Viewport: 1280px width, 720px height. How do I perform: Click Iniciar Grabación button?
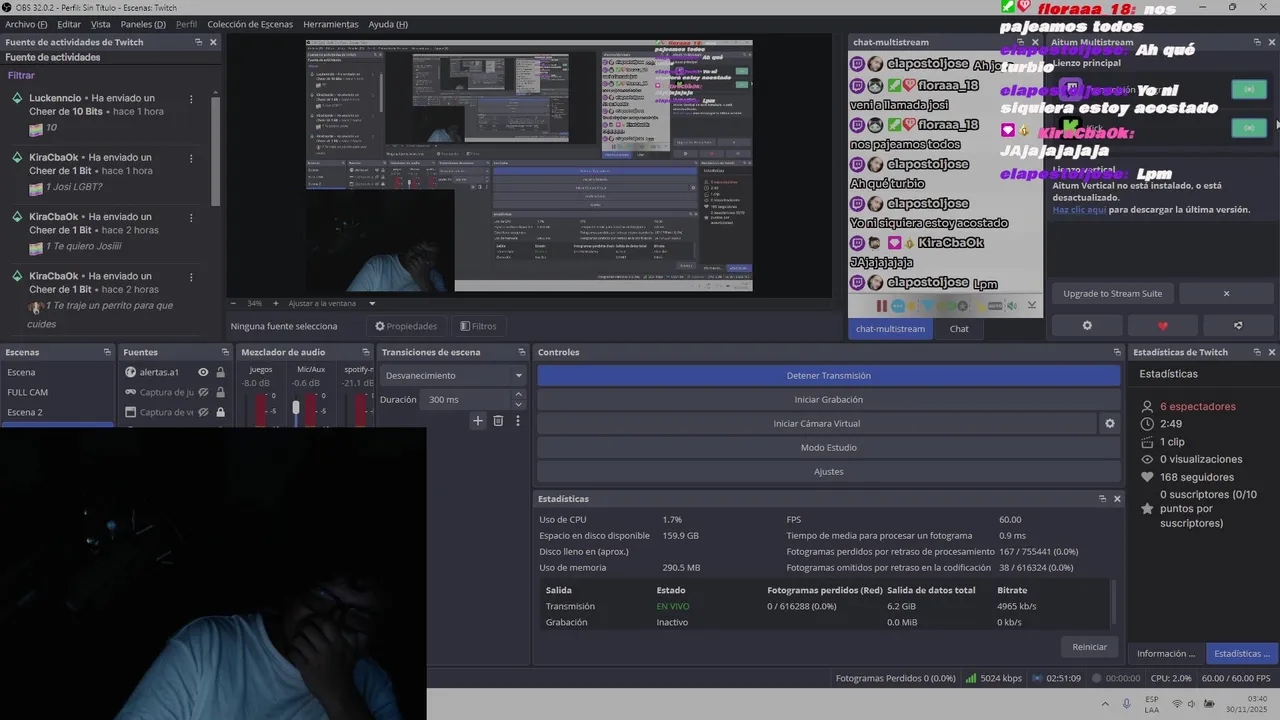(x=828, y=400)
